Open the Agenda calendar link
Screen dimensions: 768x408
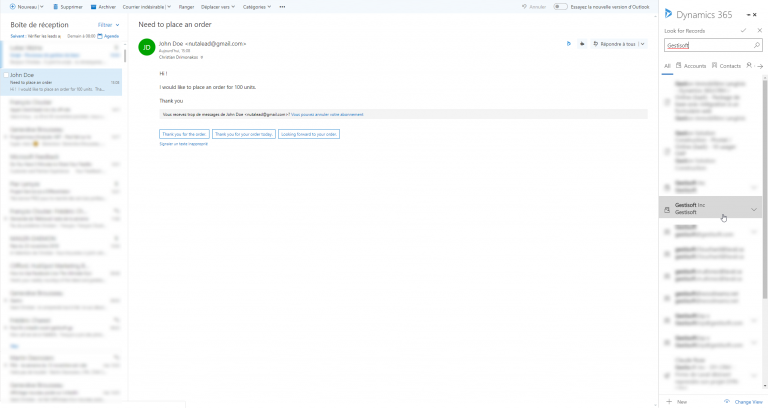[108, 36]
